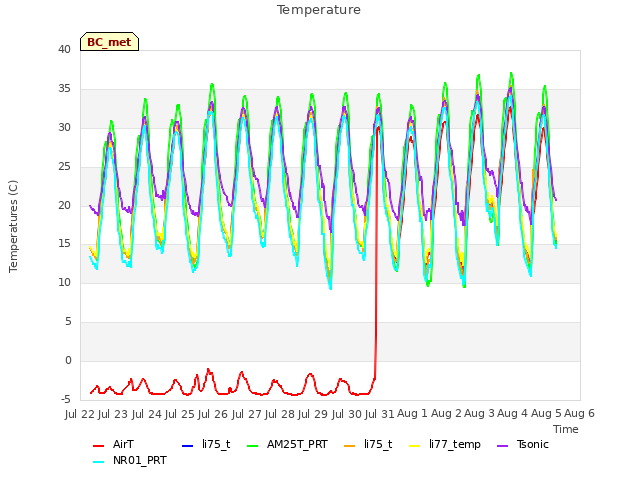
Task: Click the Jul 27 x-axis date label
Action: tap(246, 414)
